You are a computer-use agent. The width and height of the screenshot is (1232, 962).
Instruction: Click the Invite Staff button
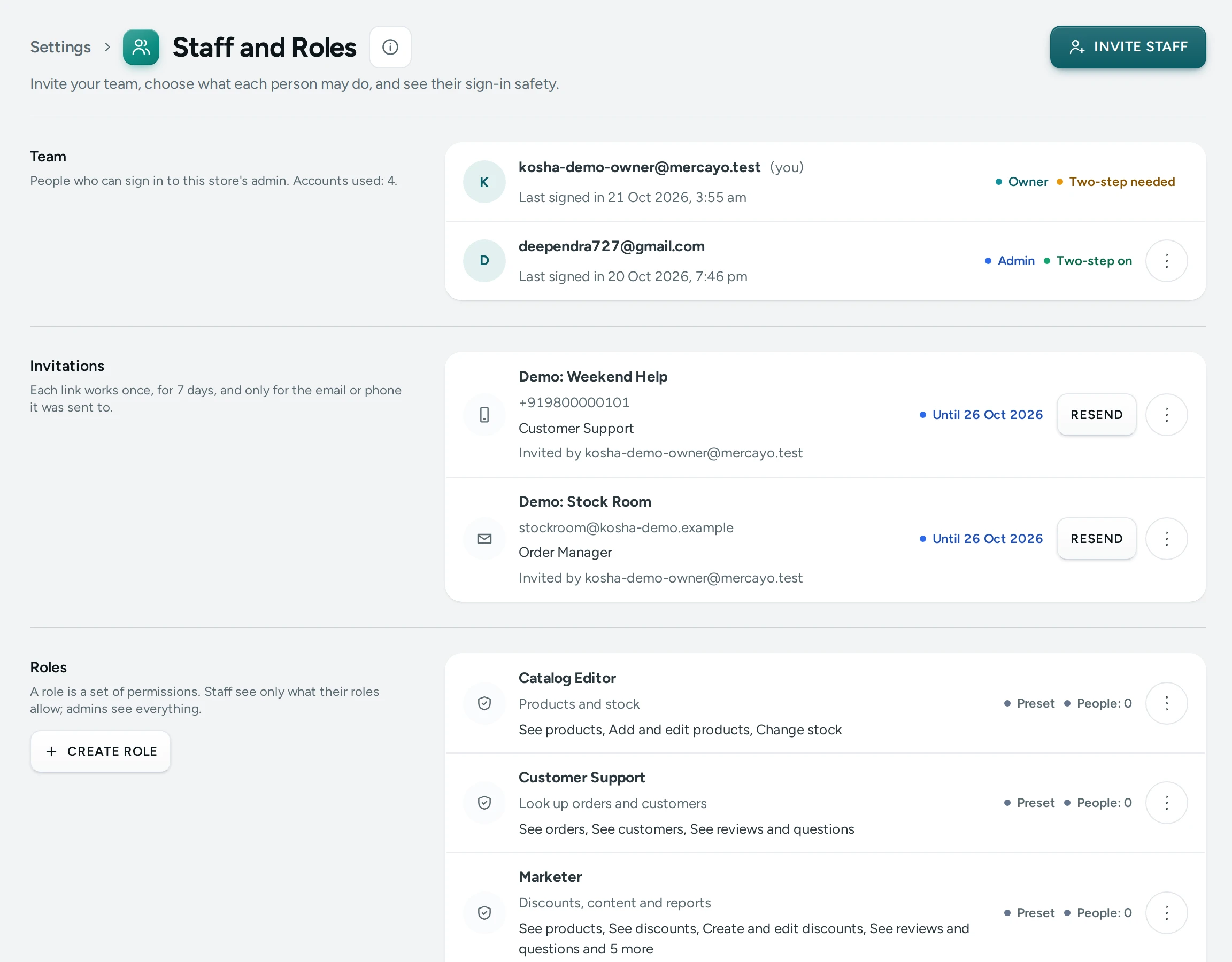point(1128,47)
